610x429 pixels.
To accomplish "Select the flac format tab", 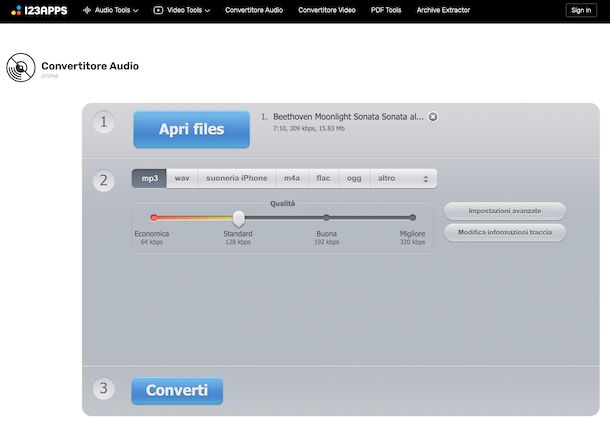I will coord(323,179).
